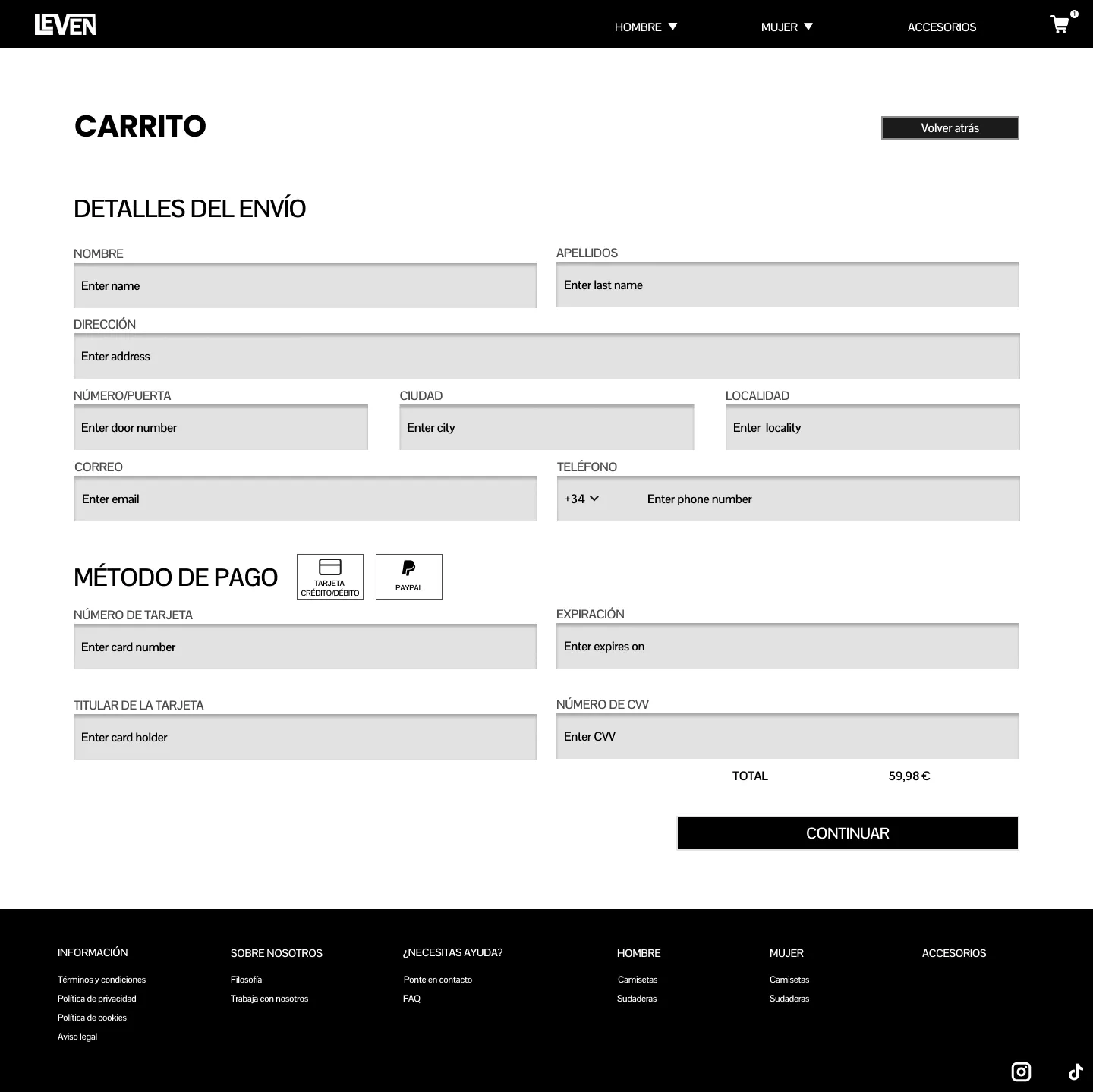Open the Instagram icon in the footer
Viewport: 1093px width, 1092px height.
point(1021,1072)
